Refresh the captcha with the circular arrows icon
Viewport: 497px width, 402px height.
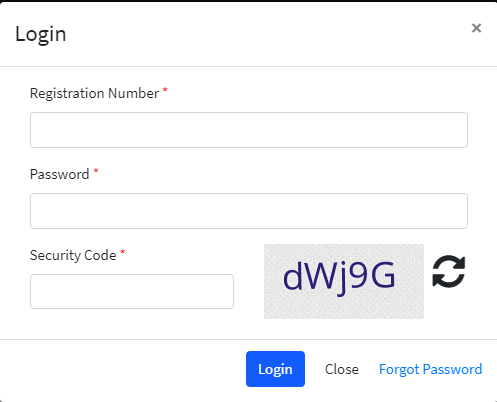click(449, 271)
